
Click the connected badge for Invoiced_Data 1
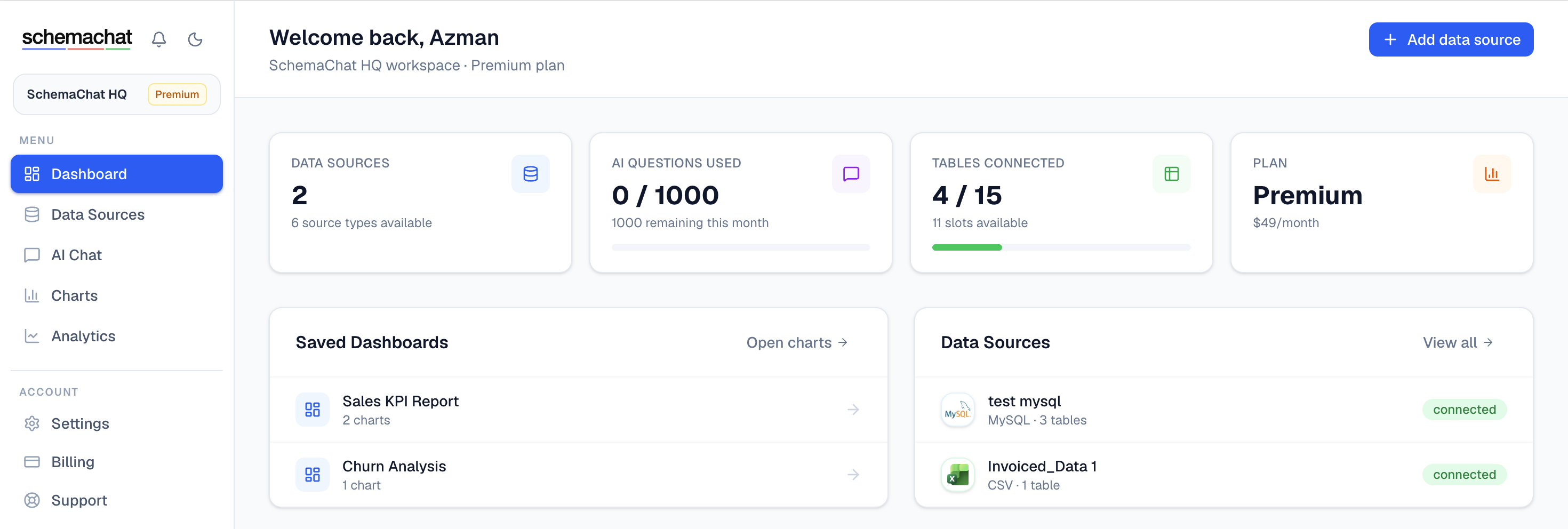(x=1464, y=475)
